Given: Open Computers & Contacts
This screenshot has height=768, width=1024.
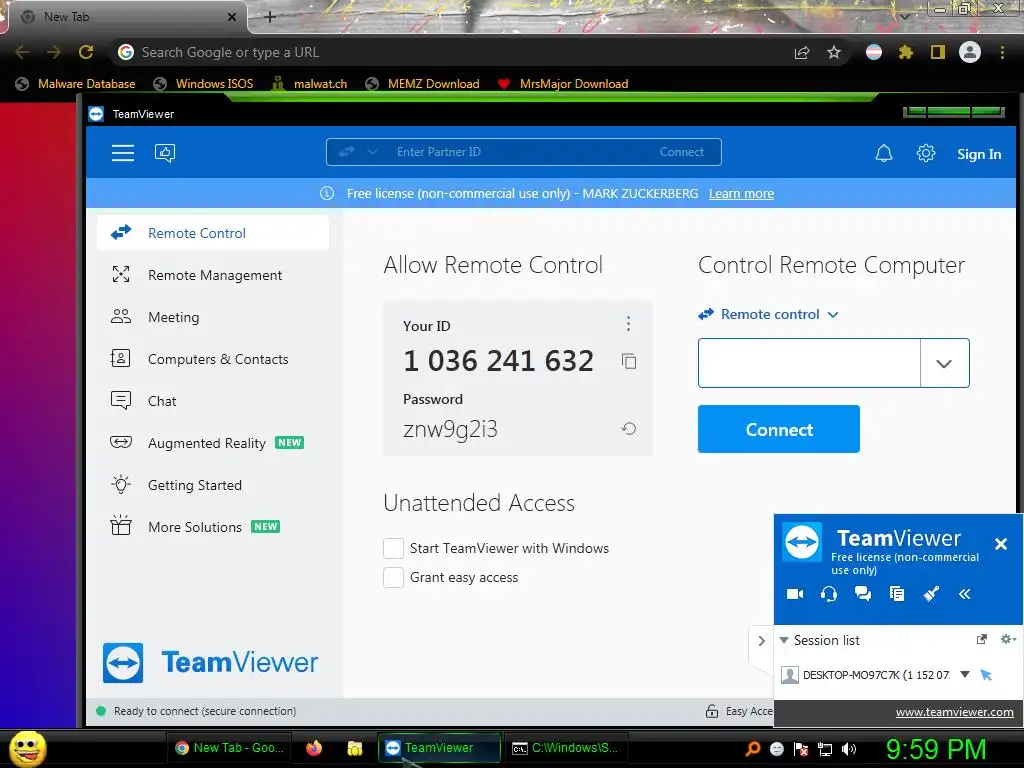Looking at the screenshot, I should pyautogui.click(x=213, y=359).
